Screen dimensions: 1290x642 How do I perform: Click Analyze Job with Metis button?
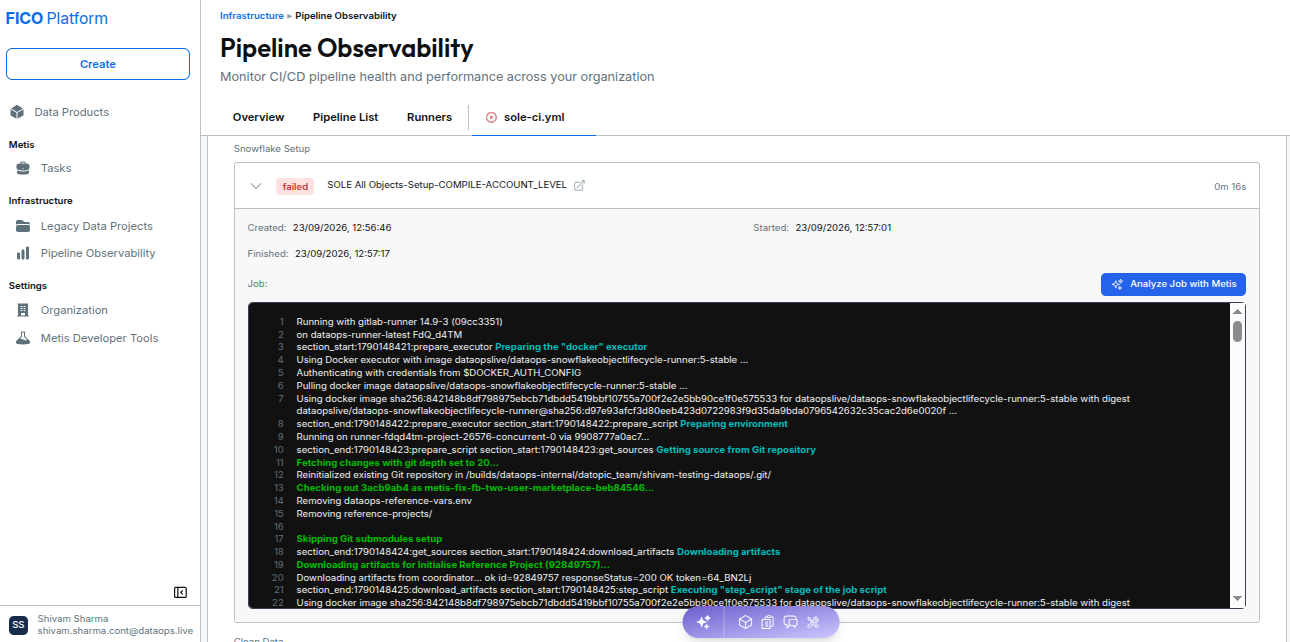tap(1173, 284)
